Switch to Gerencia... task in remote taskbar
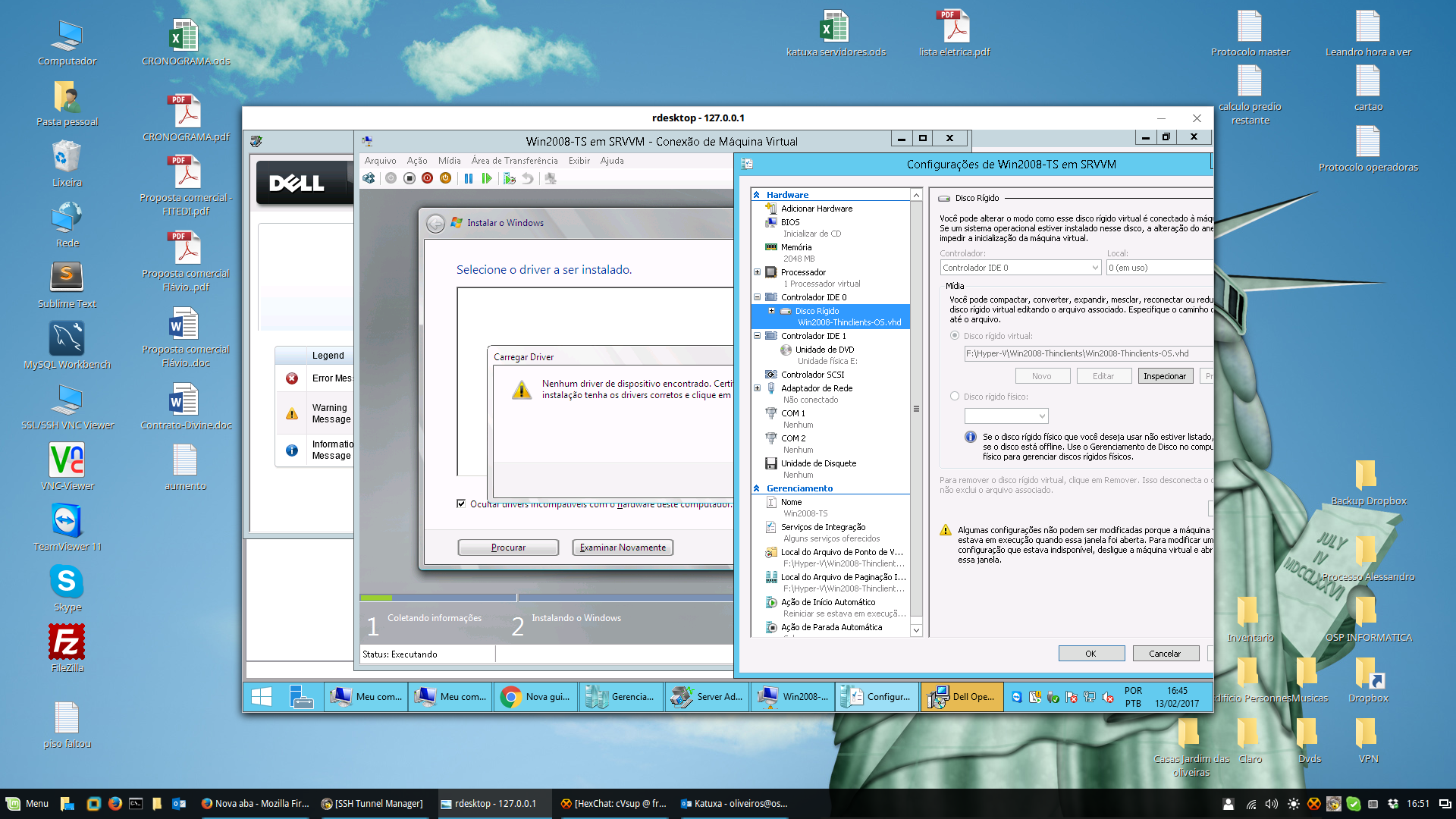Viewport: 1456px width, 819px height. (x=622, y=696)
